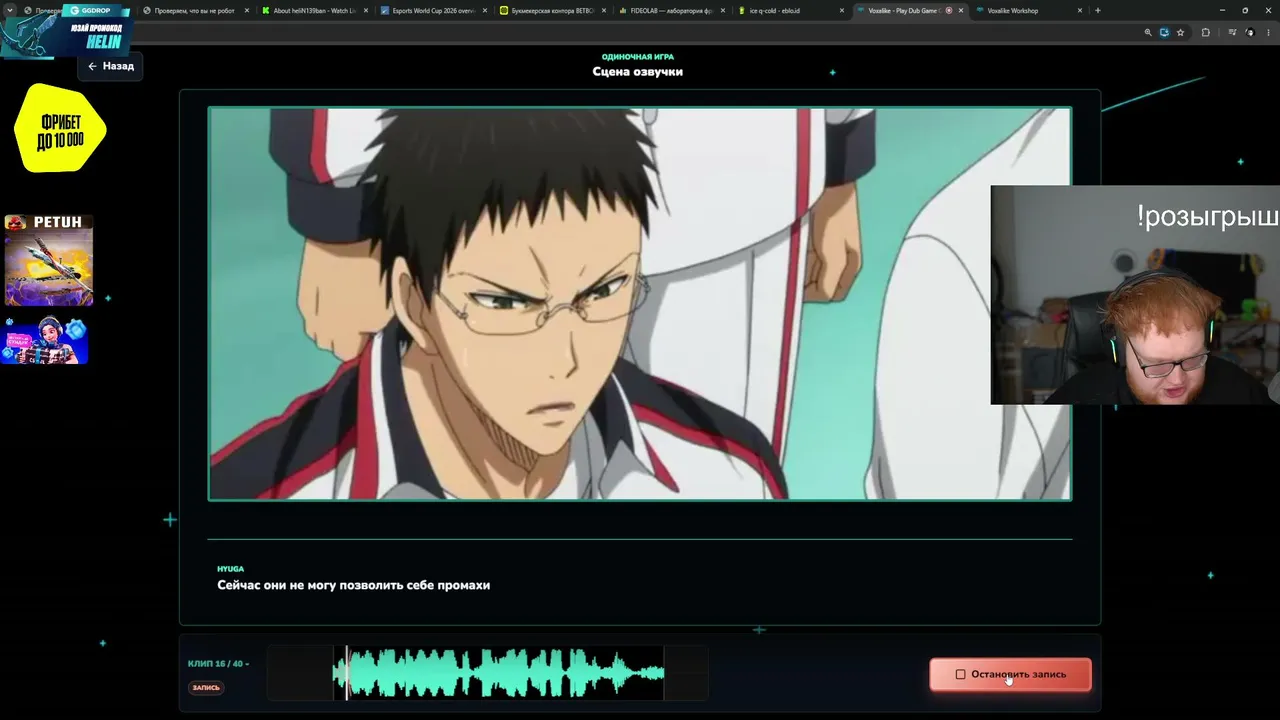This screenshot has width=1280, height=720.
Task: Expand the tab search dropdown arrow
Action: click(x=10, y=11)
